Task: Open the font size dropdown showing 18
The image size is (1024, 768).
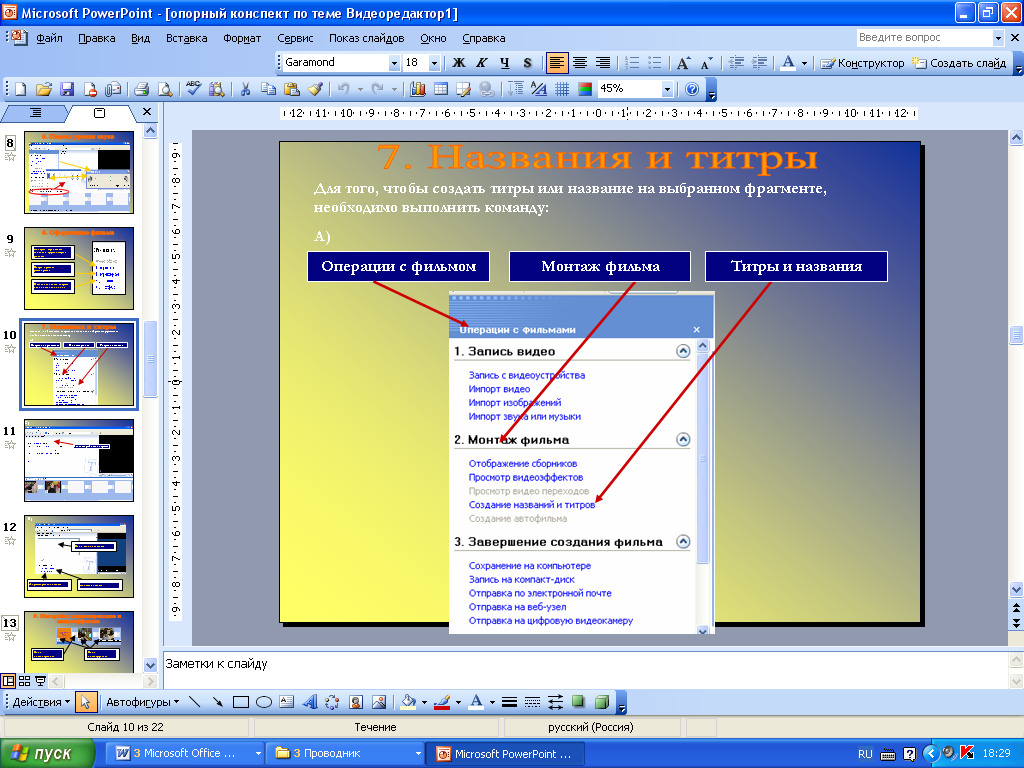Action: coord(434,63)
